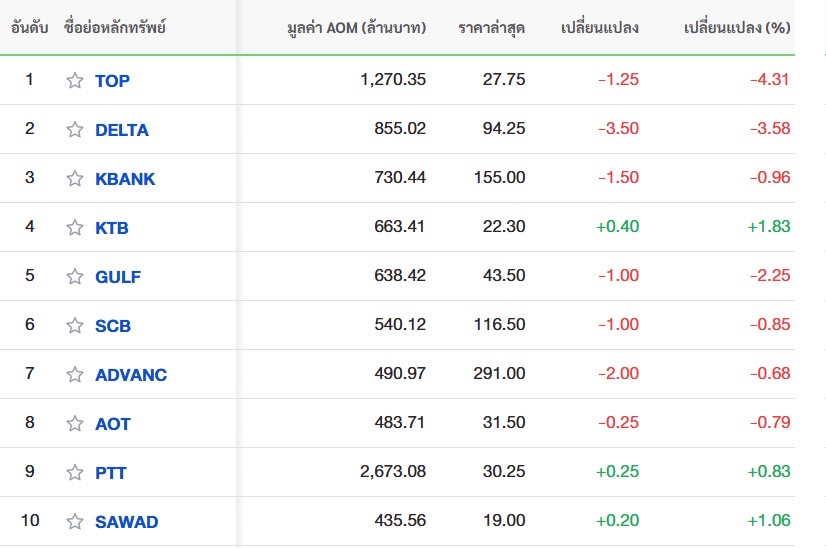Toggle favorite star for TOP

point(75,81)
